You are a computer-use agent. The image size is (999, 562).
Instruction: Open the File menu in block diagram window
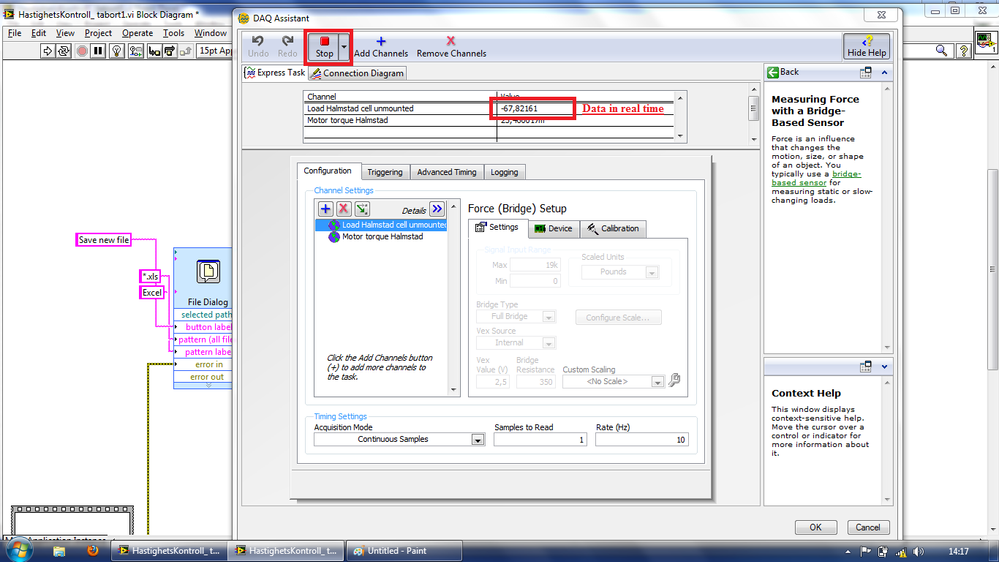pos(15,33)
